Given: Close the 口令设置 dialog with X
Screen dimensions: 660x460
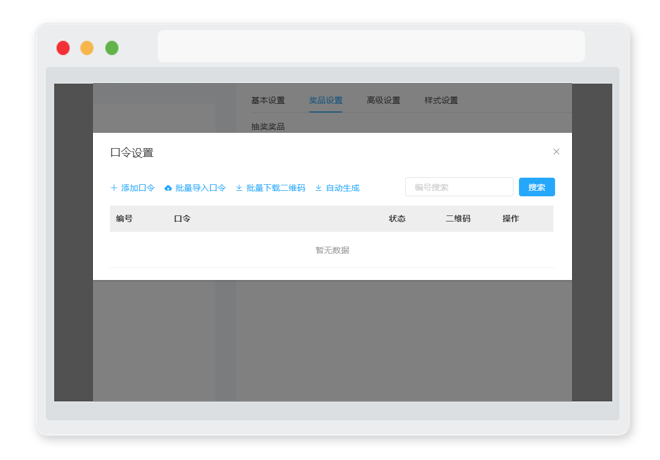Looking at the screenshot, I should point(556,152).
